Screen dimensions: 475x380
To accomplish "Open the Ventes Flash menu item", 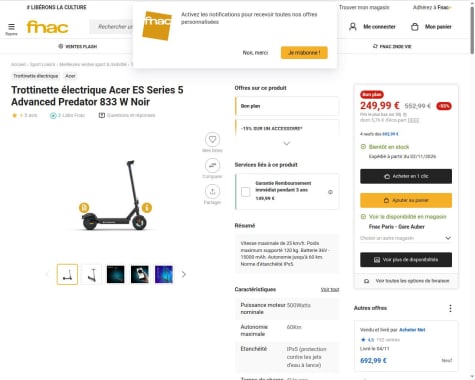I will 78,46.
